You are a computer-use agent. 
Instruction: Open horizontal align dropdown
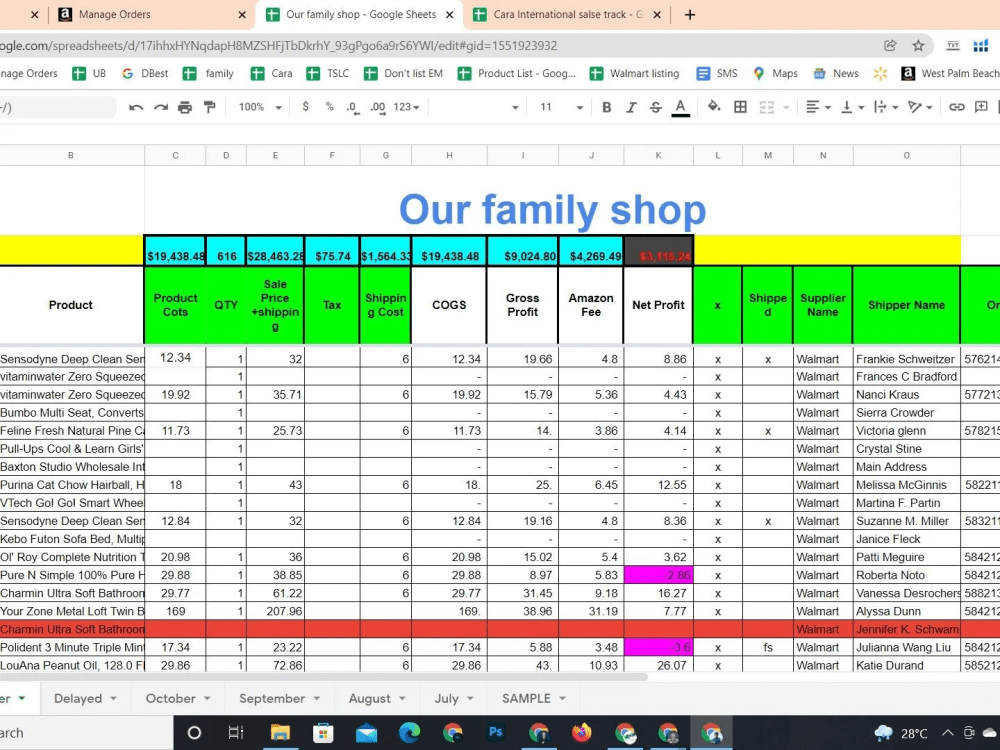tap(818, 107)
